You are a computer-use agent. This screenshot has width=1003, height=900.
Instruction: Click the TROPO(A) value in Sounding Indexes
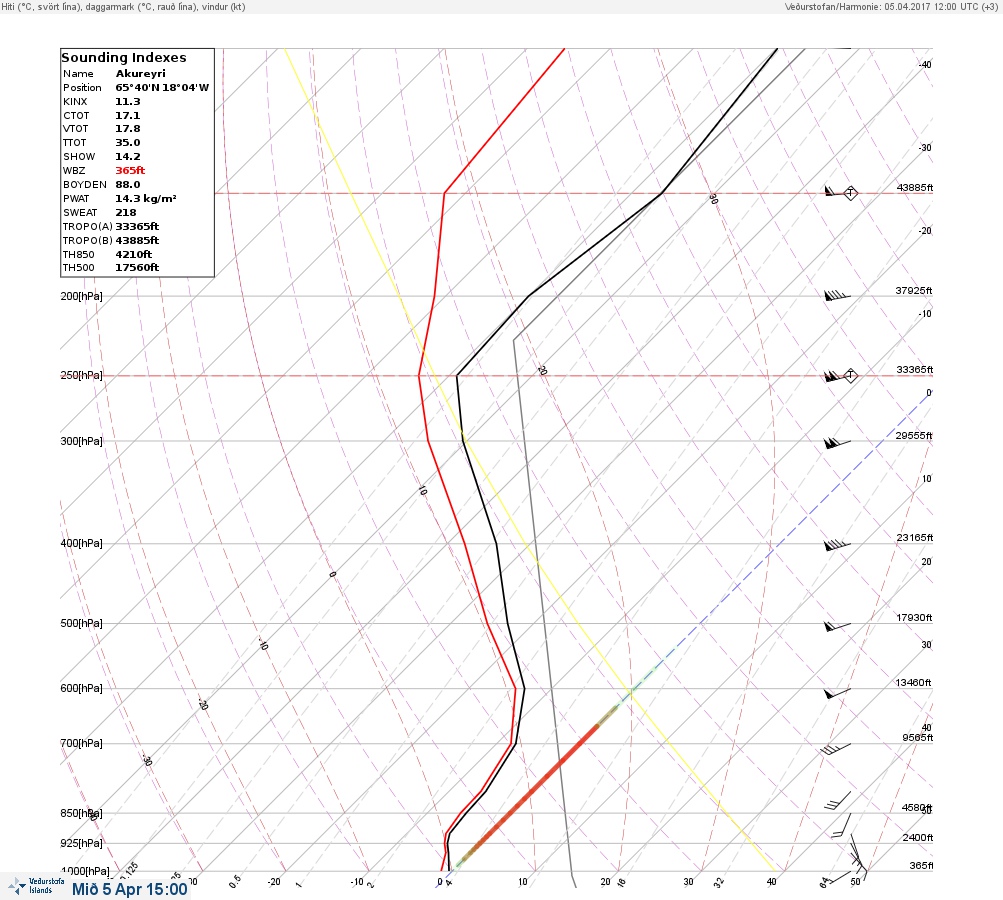(x=137, y=226)
